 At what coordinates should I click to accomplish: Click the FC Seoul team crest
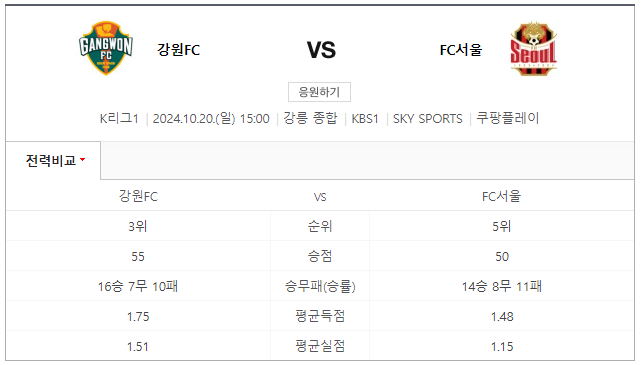[x=533, y=49]
